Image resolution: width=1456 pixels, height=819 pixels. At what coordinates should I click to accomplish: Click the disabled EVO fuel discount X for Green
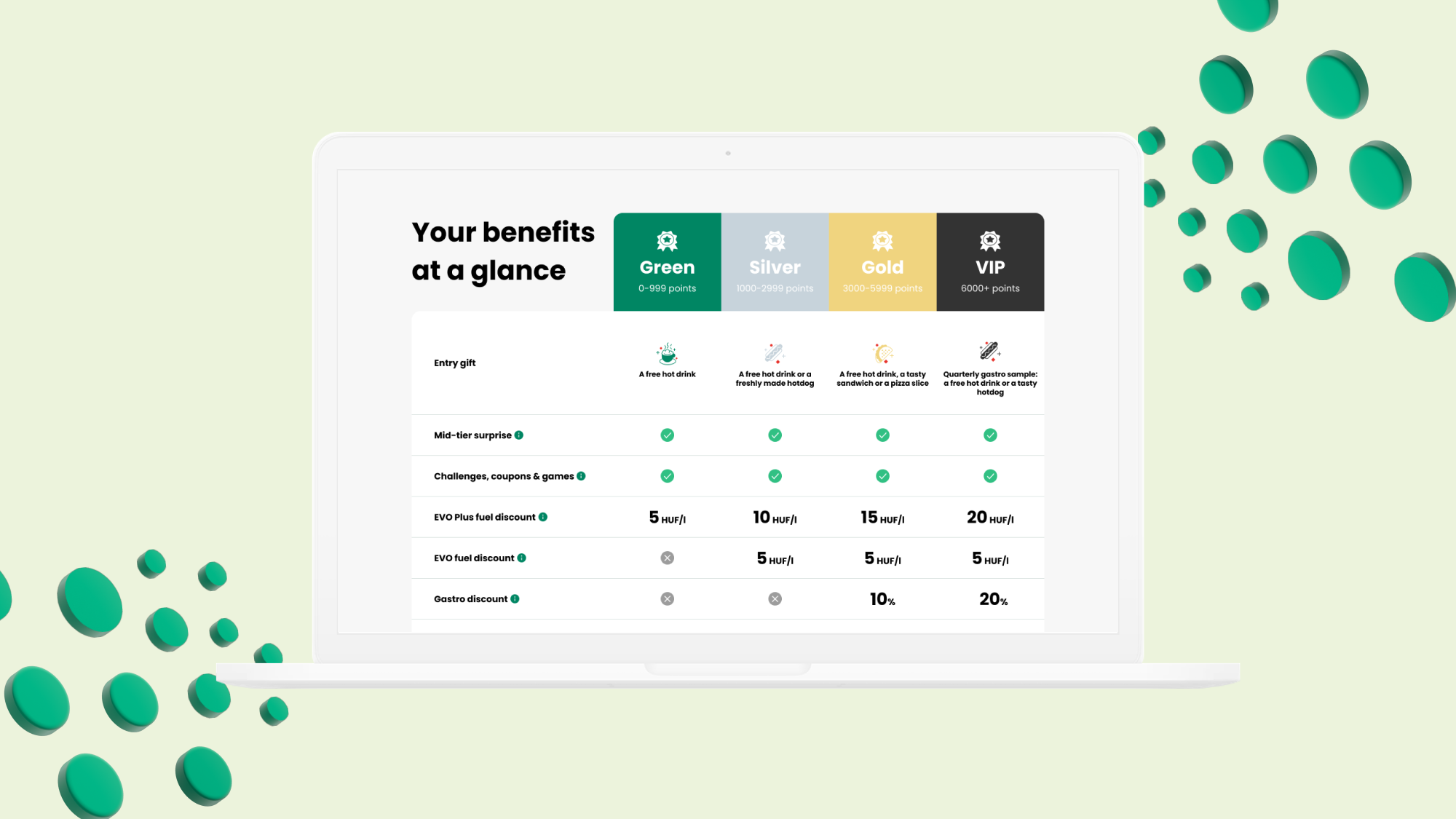(667, 558)
